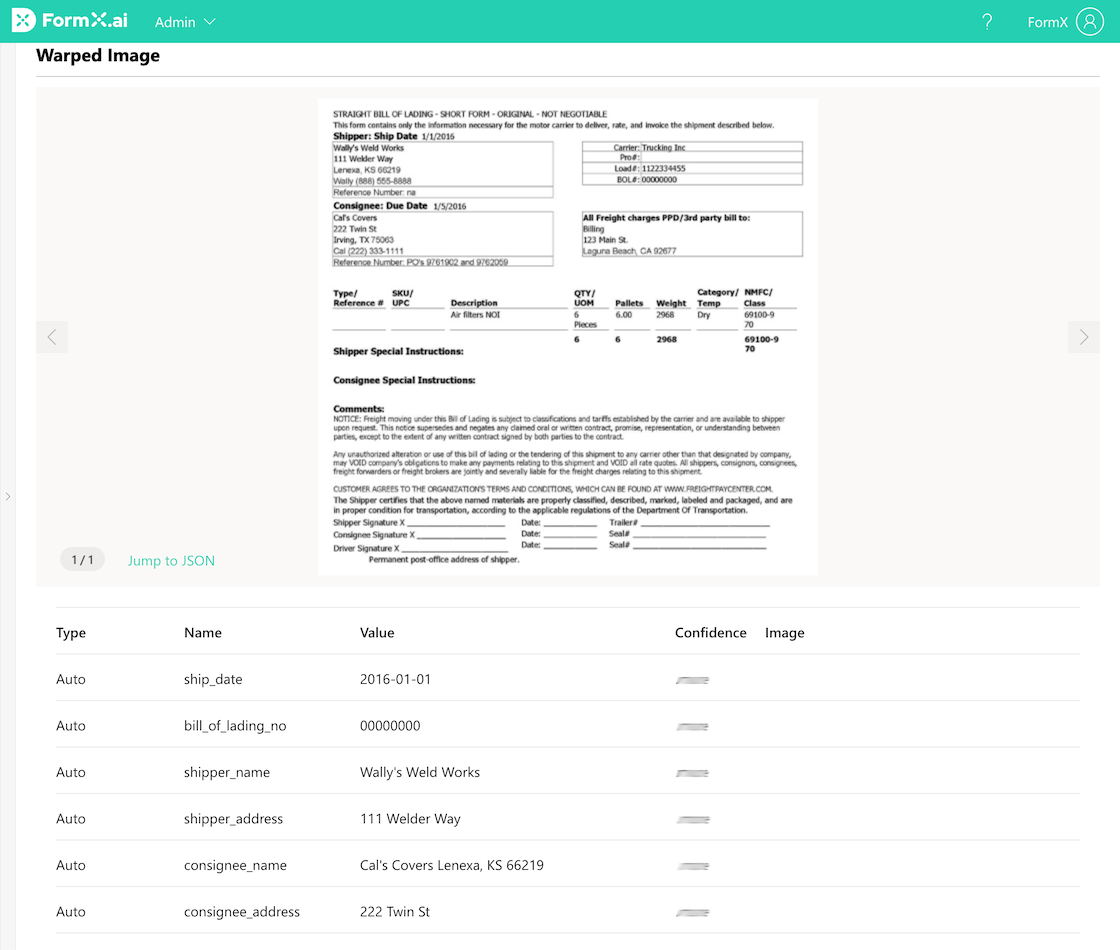Select the 222 Twin St value

pyautogui.click(x=395, y=912)
